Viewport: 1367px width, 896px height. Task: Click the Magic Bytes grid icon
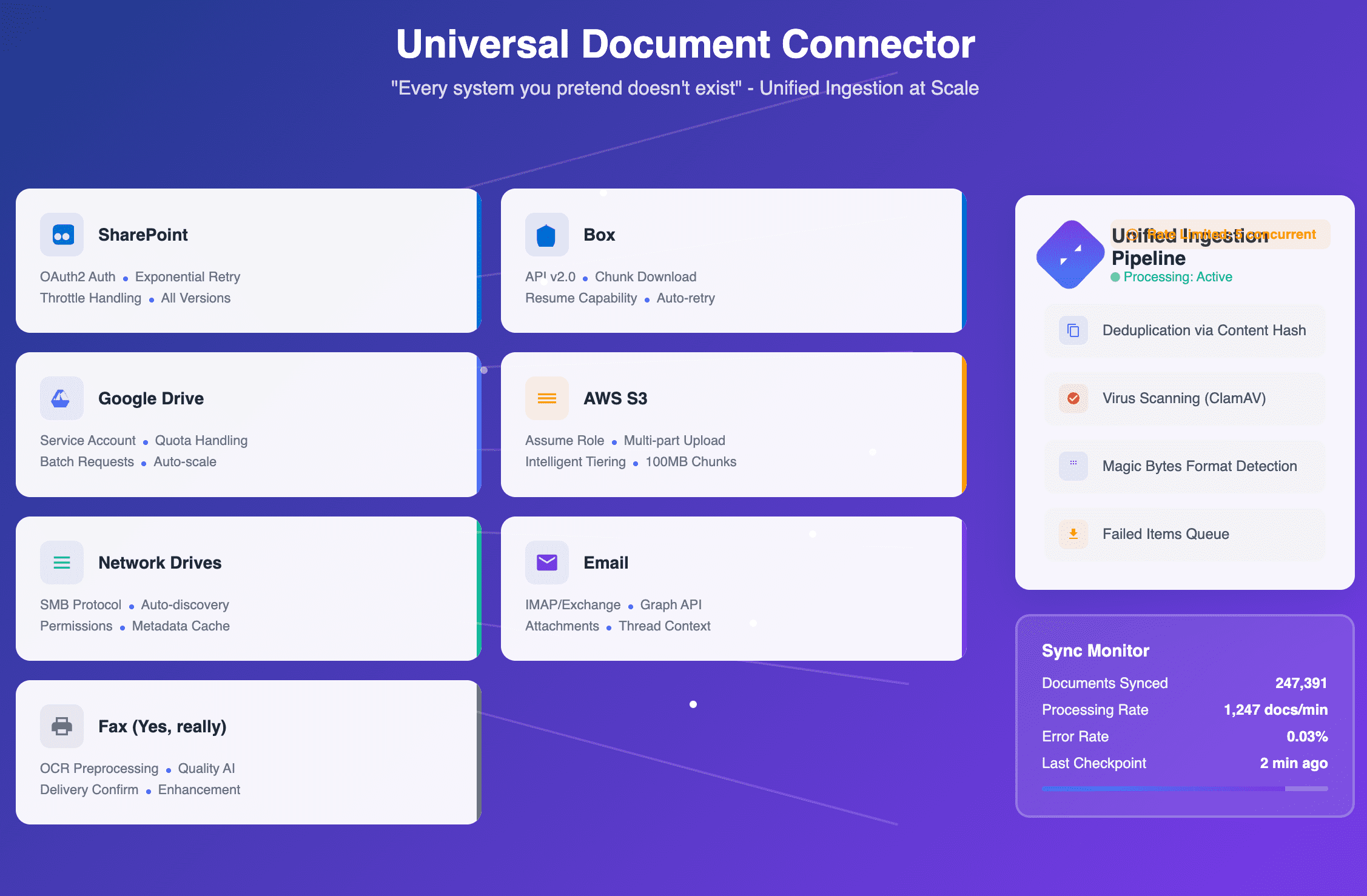[1073, 464]
